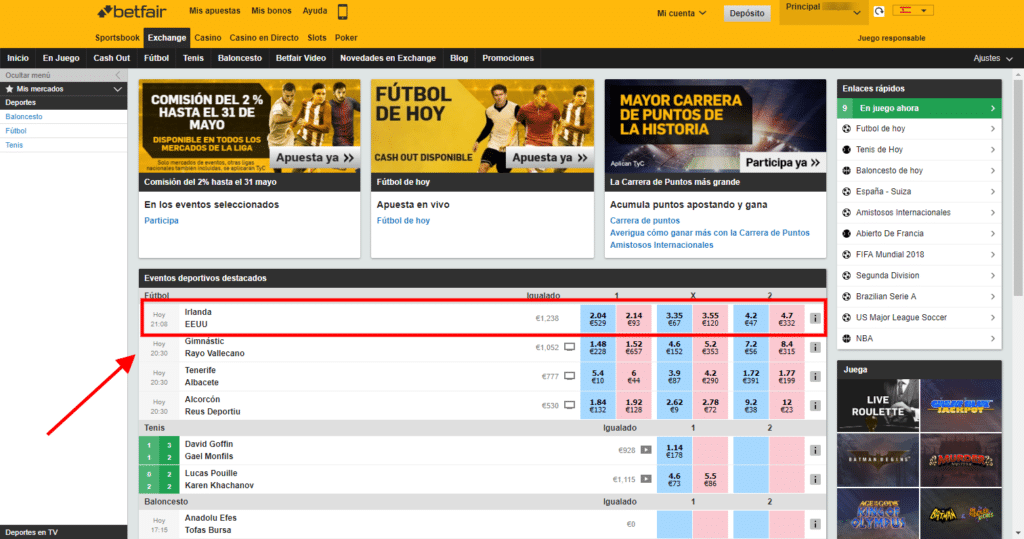Click live stream icon for Tenerife match
The height and width of the screenshot is (539, 1024).
point(569,376)
